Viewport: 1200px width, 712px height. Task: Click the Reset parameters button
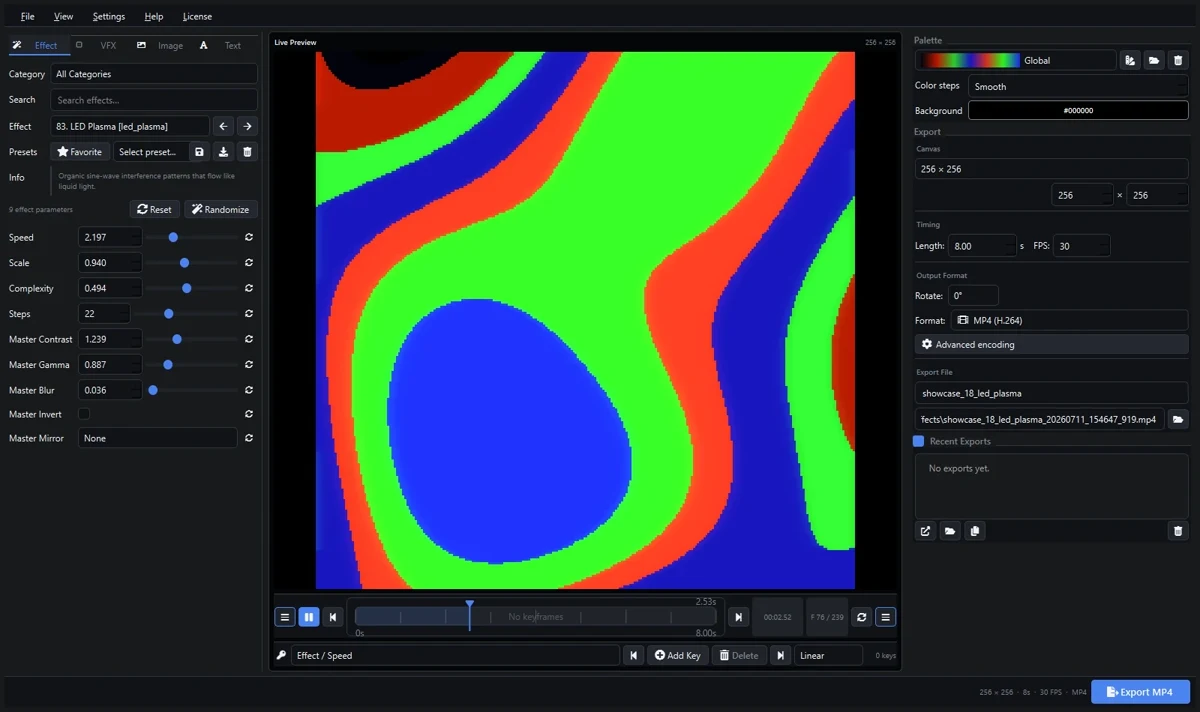(154, 209)
